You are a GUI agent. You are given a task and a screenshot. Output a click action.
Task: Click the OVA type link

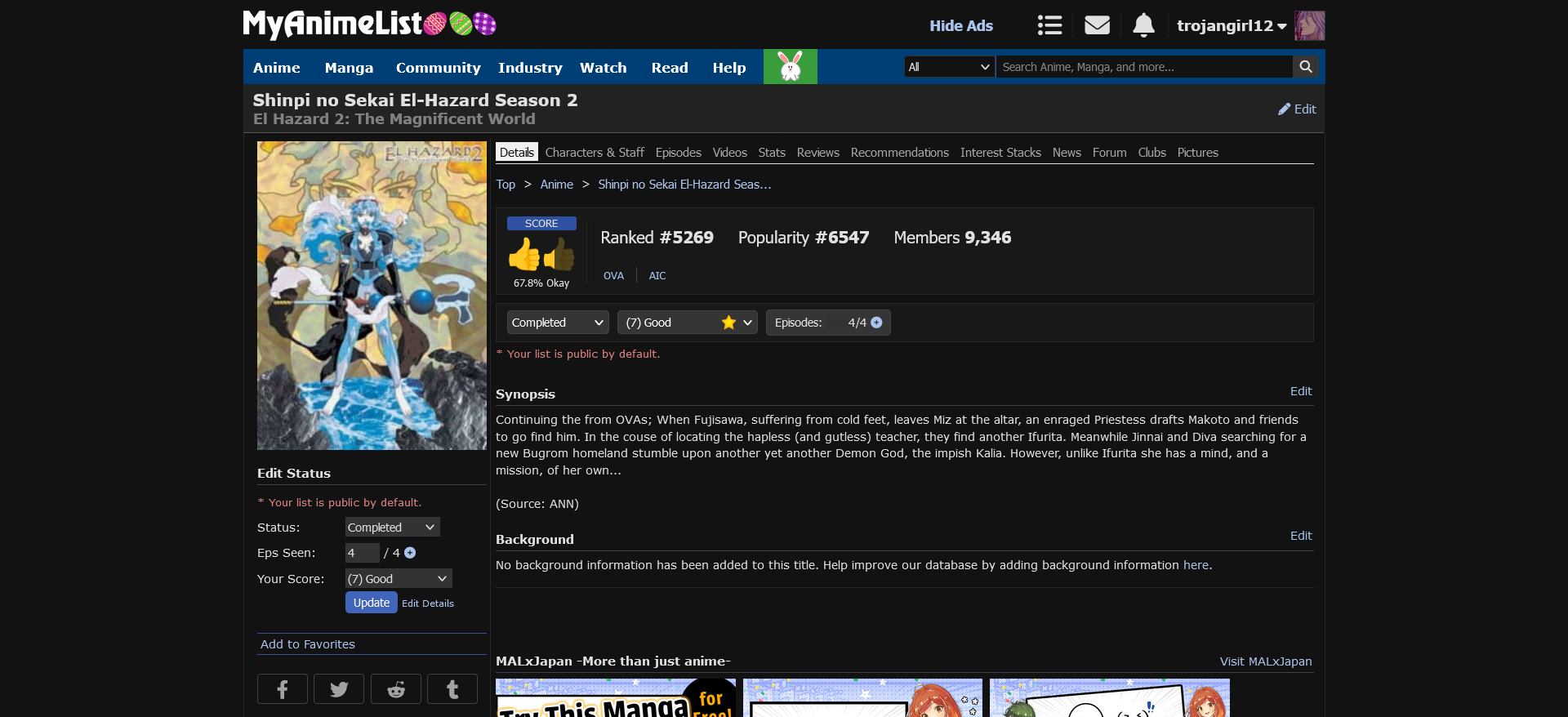click(613, 276)
